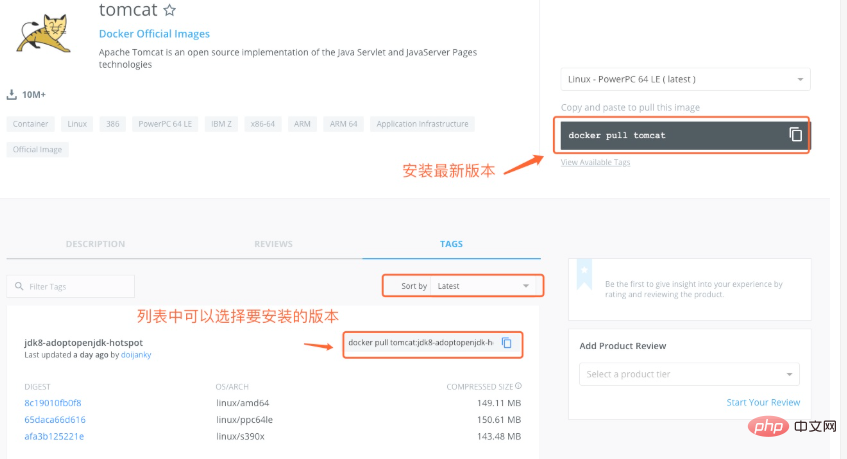Open the doijanky user link
847x459 pixels.
(136, 355)
